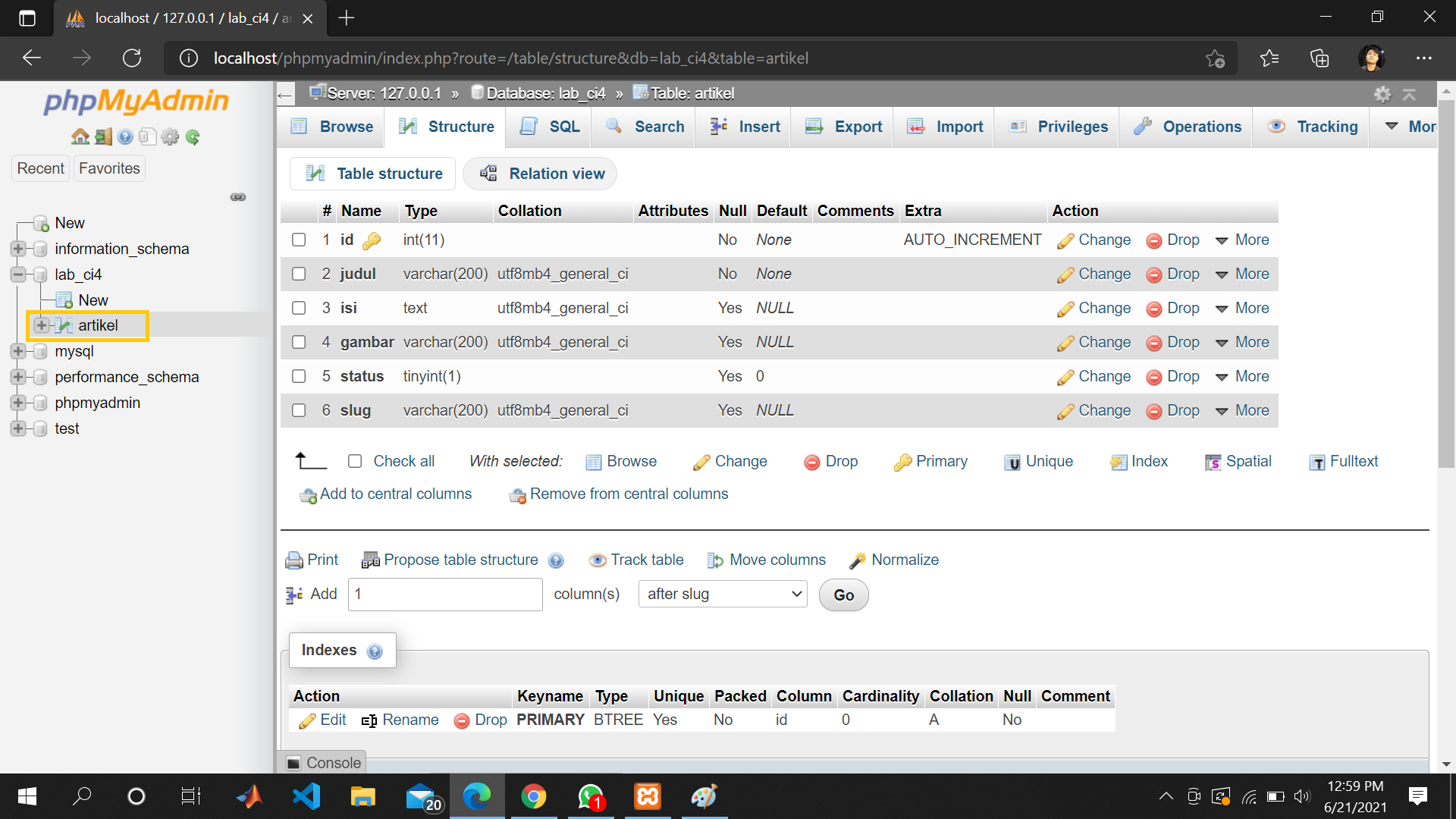
Task: Select the slug column checkbox
Action: point(299,410)
